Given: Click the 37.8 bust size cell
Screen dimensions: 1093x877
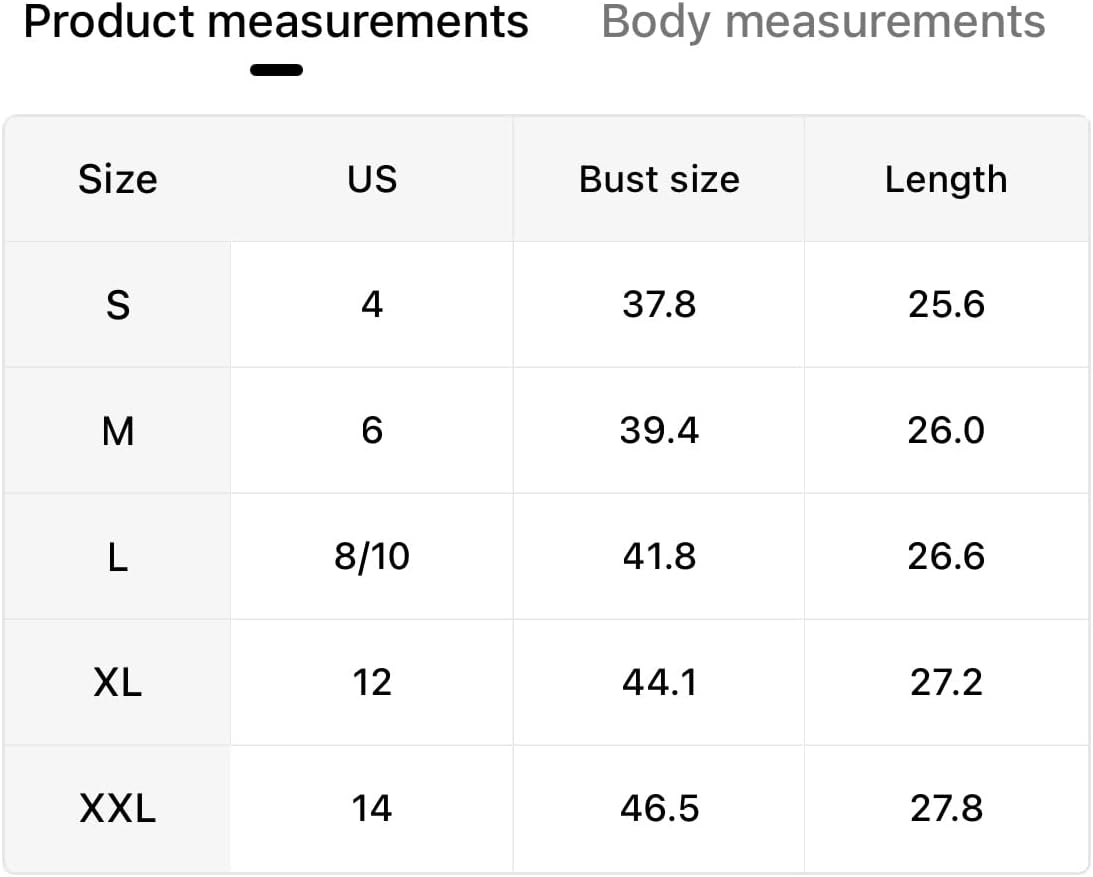Looking at the screenshot, I should click(659, 305).
